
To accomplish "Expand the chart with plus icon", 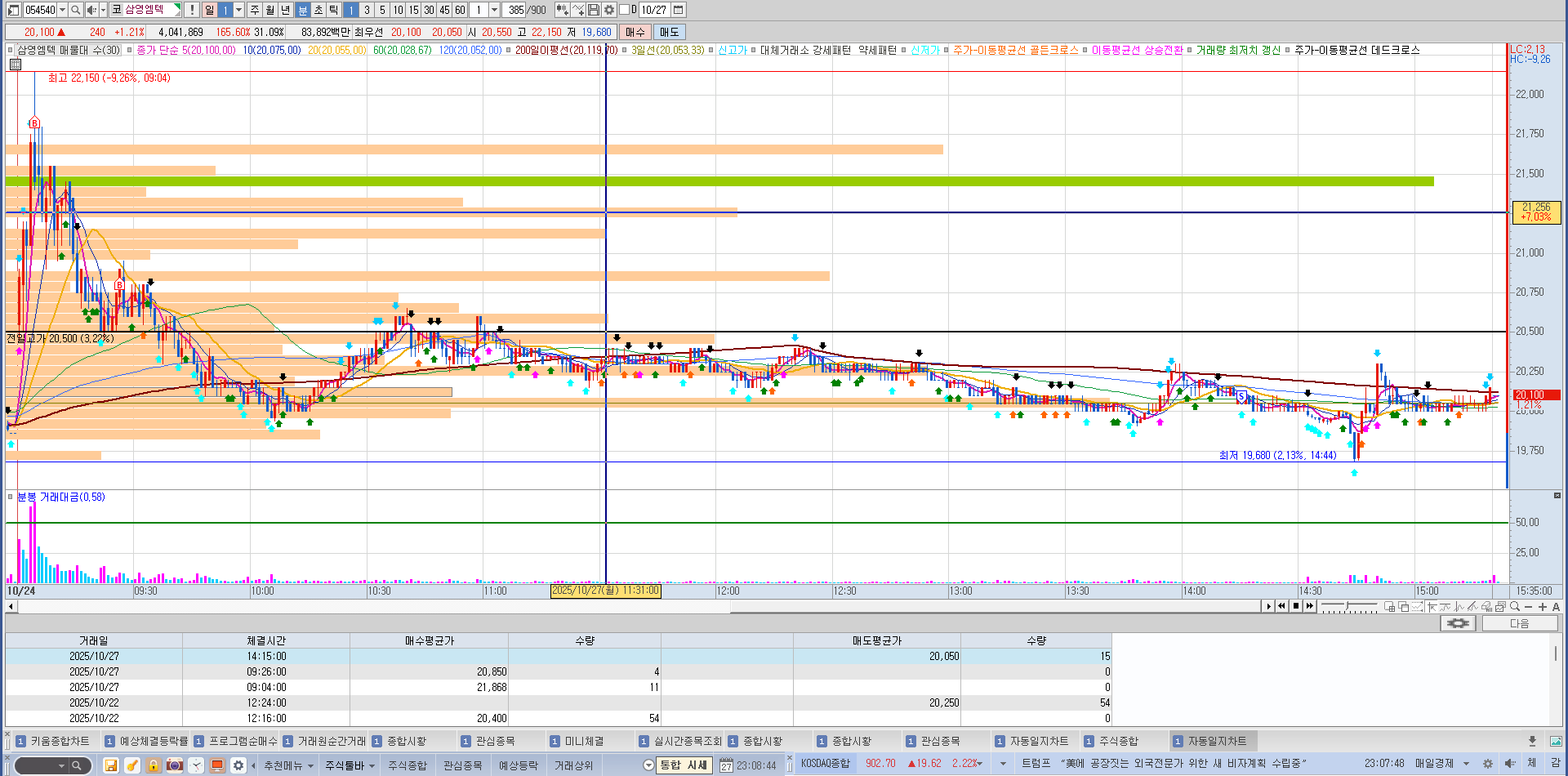I will coord(1543,606).
